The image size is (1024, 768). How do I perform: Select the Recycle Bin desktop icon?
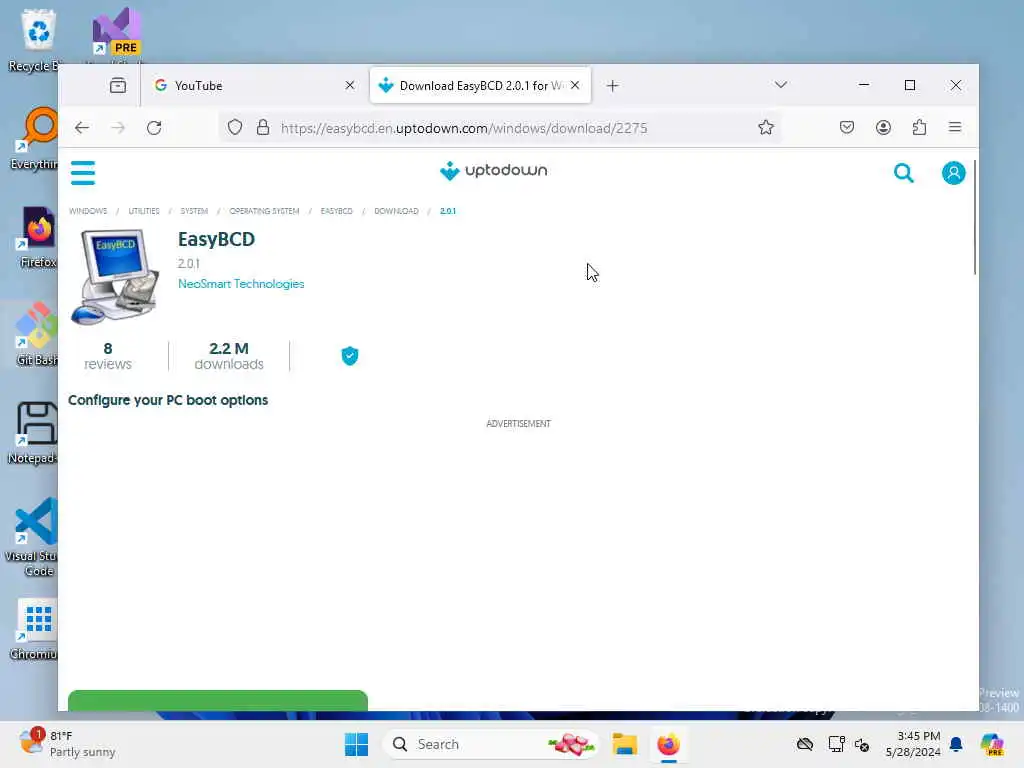click(x=35, y=40)
